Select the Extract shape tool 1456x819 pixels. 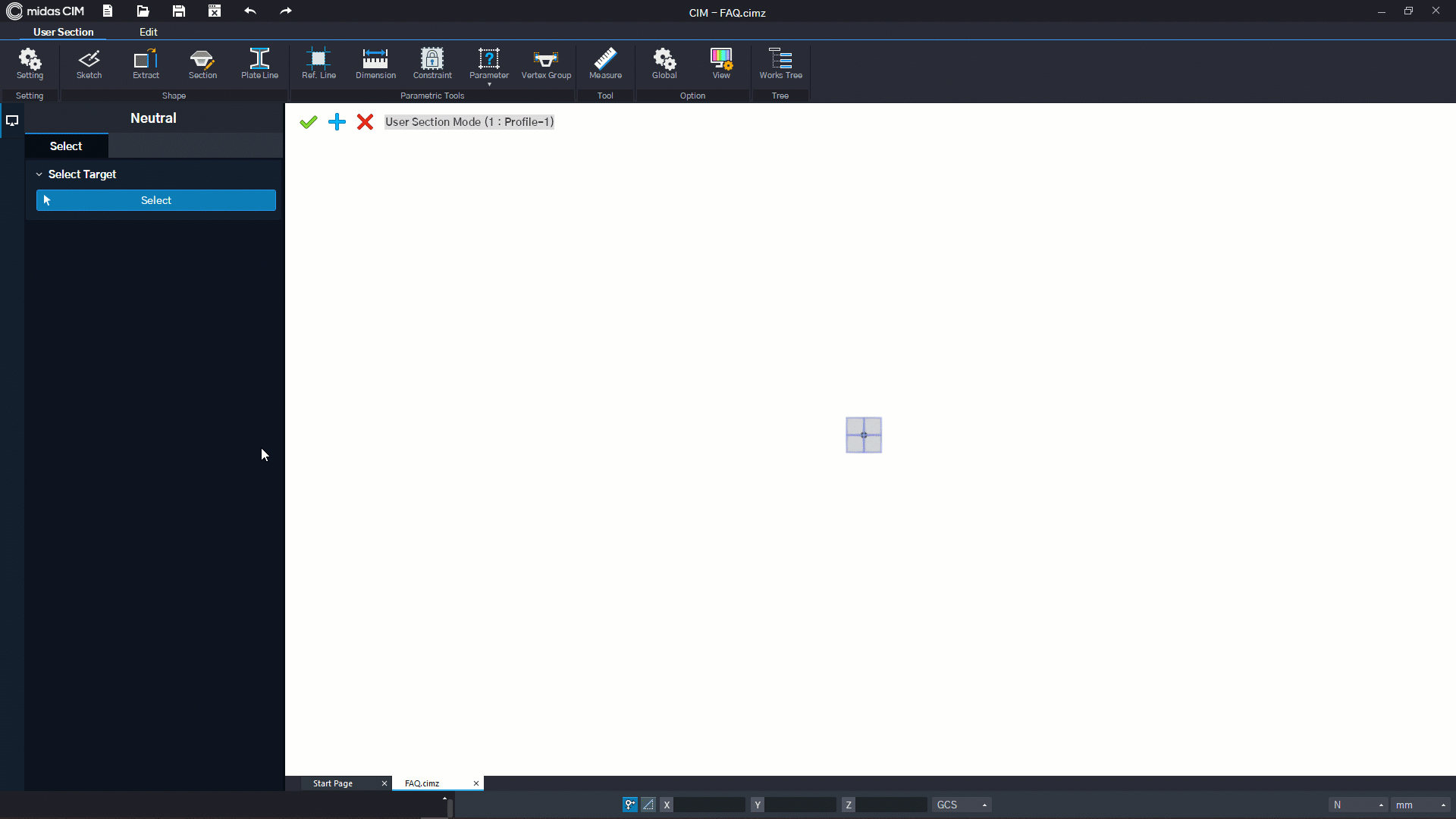[x=146, y=64]
